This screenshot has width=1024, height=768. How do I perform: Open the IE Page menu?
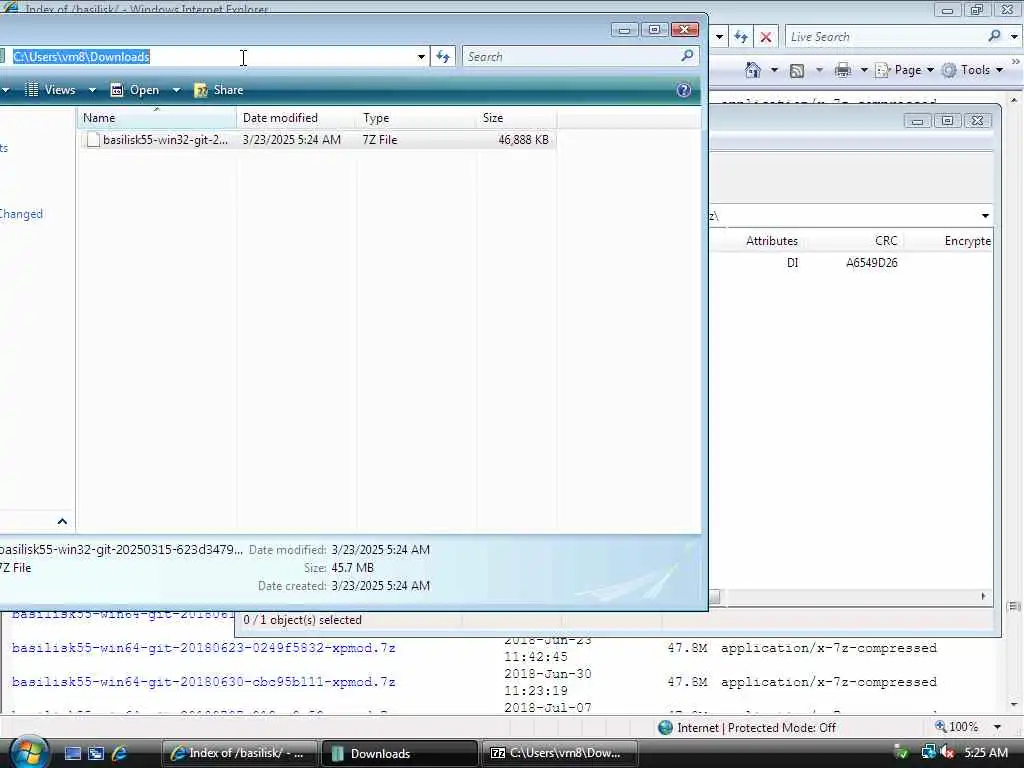904,70
